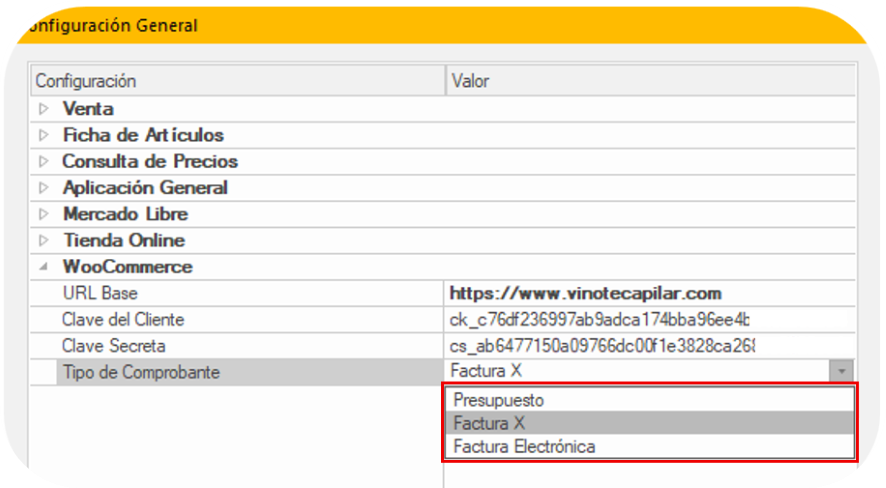
Task: Expand the Aplicación General category
Action: tap(44, 188)
